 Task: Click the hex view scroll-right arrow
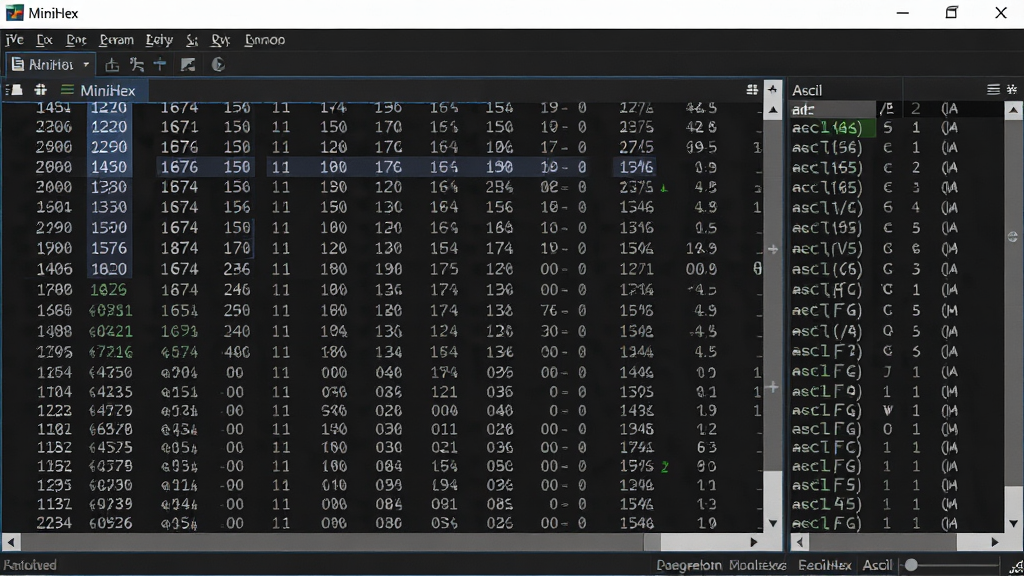(x=754, y=542)
